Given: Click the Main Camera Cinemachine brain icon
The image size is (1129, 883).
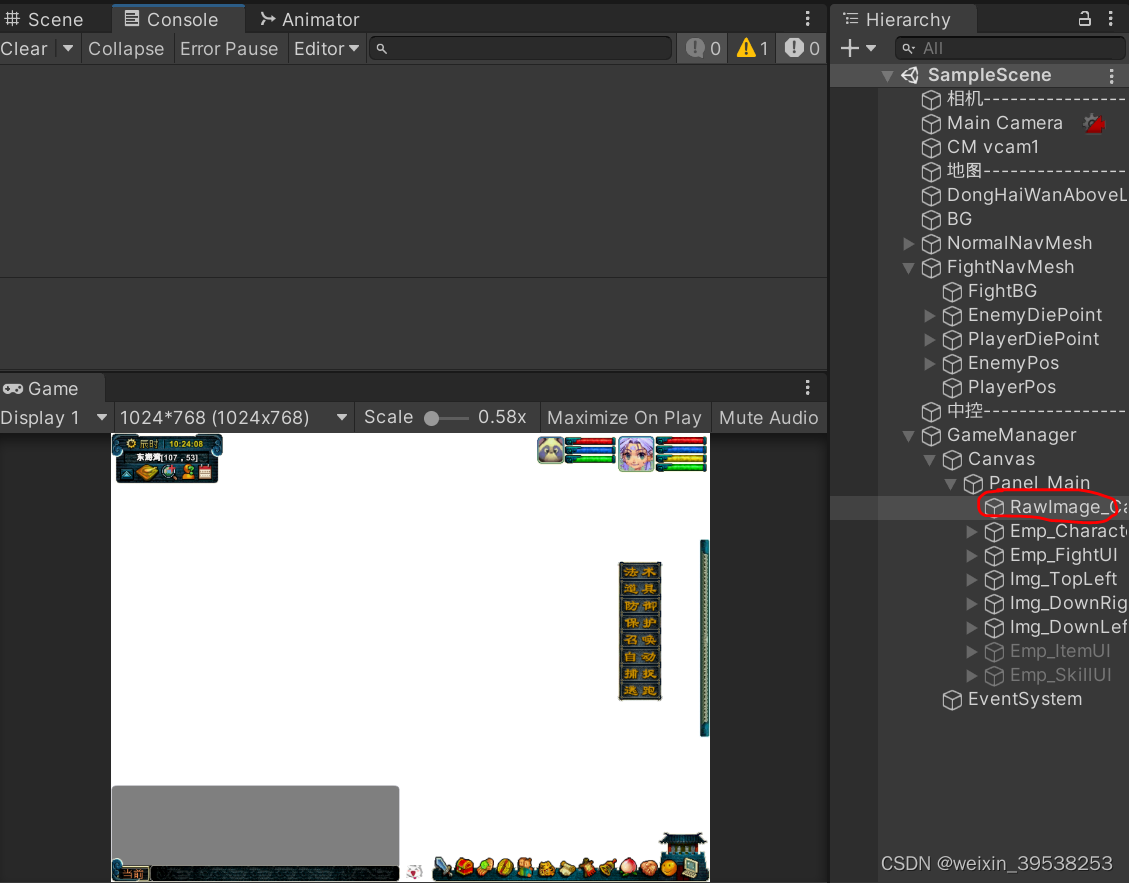Looking at the screenshot, I should click(x=1094, y=123).
